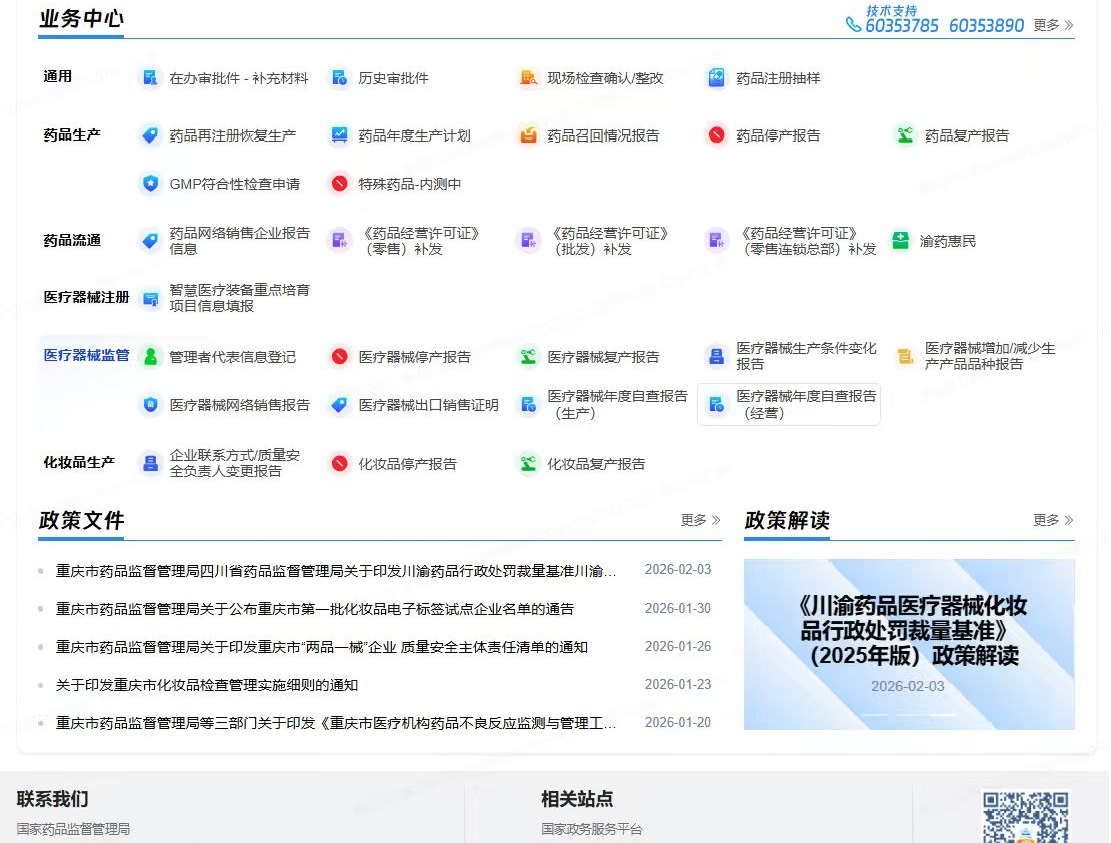The image size is (1111, 843).
Task: Expand 更多 in 政策文件 section
Action: click(x=700, y=520)
